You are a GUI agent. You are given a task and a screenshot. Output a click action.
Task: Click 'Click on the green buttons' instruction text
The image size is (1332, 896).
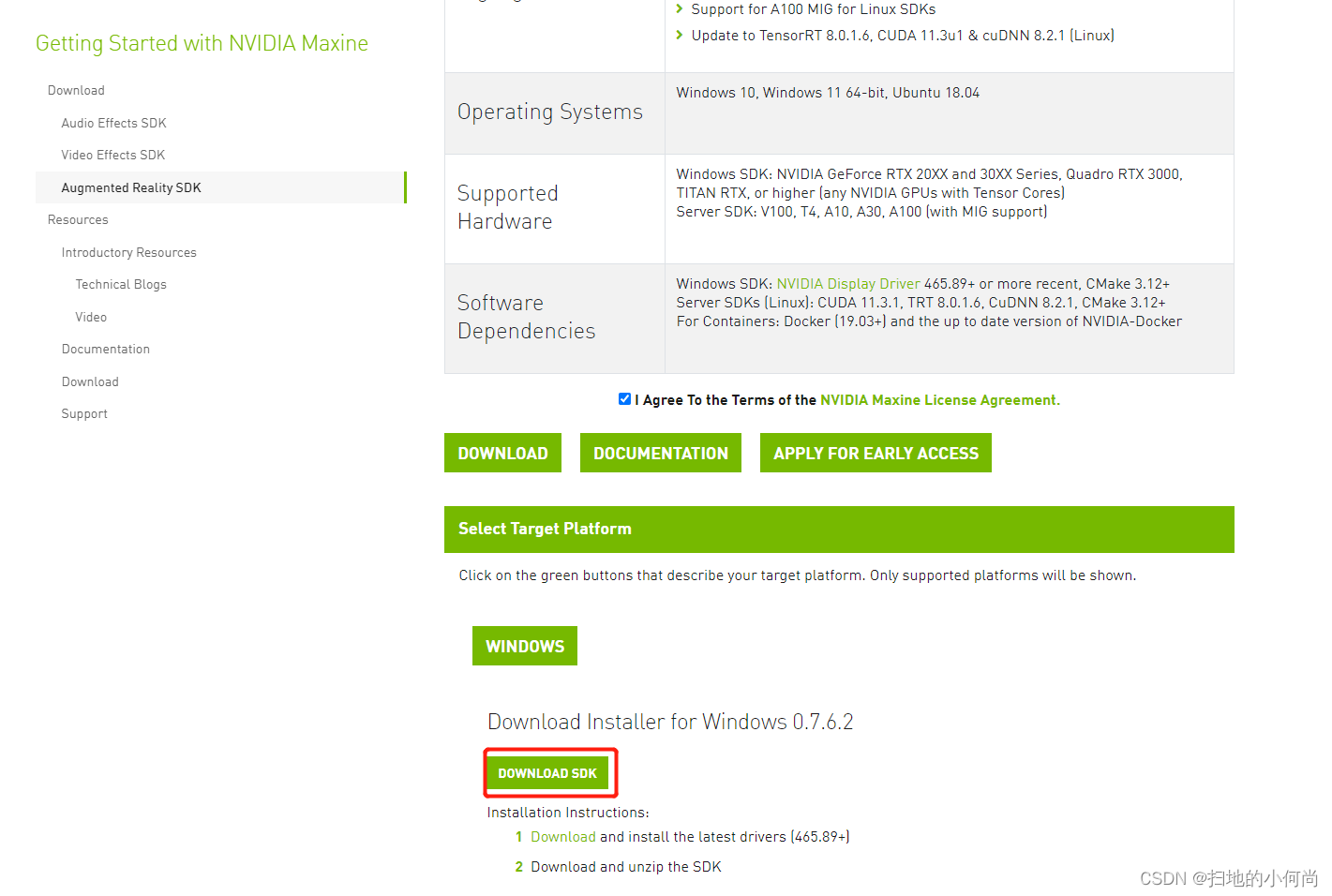797,575
